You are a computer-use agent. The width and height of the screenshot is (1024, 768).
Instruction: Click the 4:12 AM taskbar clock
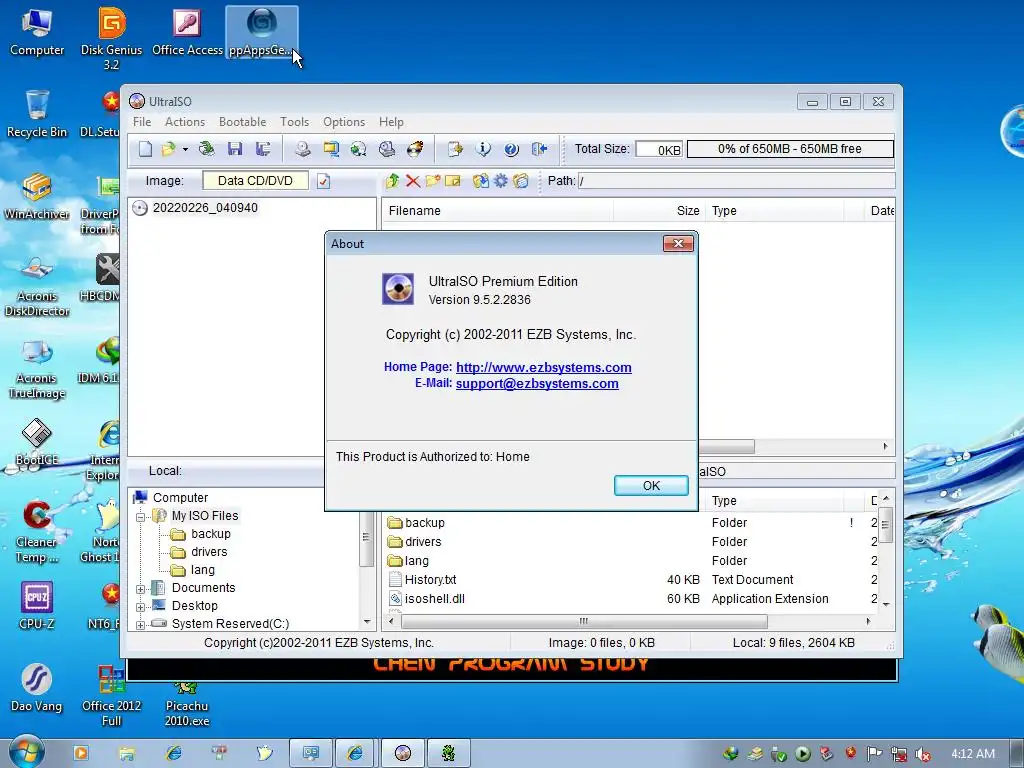(x=973, y=754)
